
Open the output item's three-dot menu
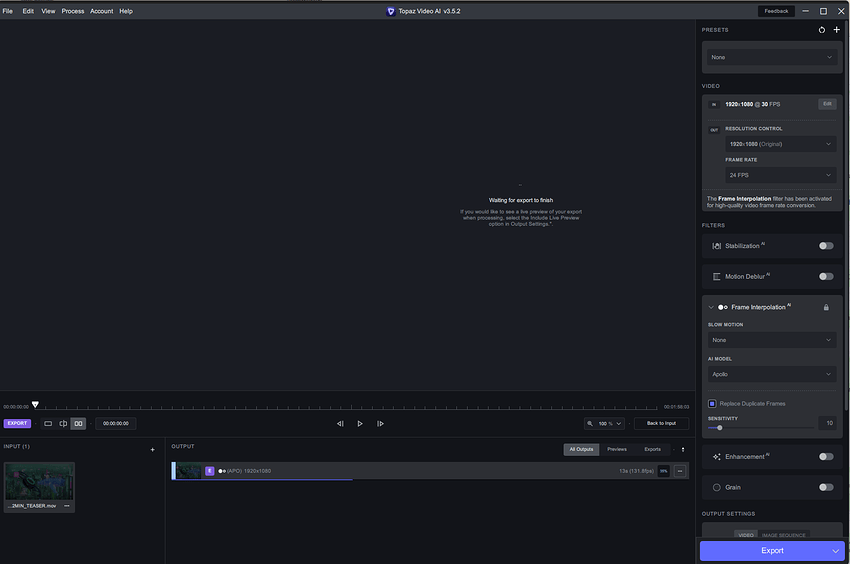coord(680,471)
